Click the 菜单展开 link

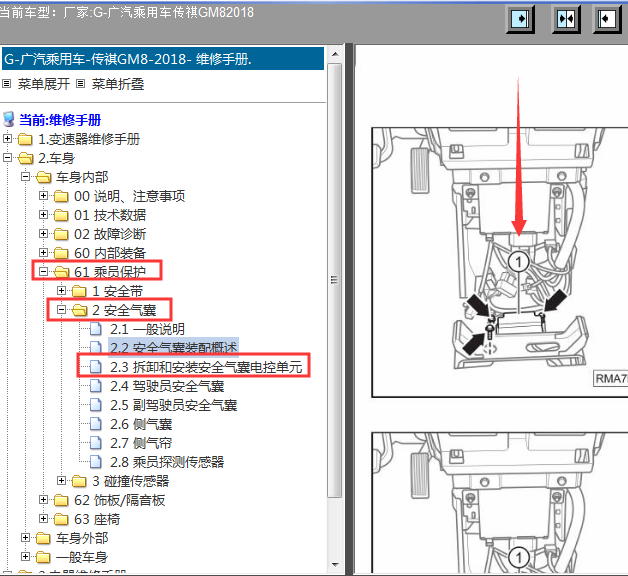pos(44,84)
